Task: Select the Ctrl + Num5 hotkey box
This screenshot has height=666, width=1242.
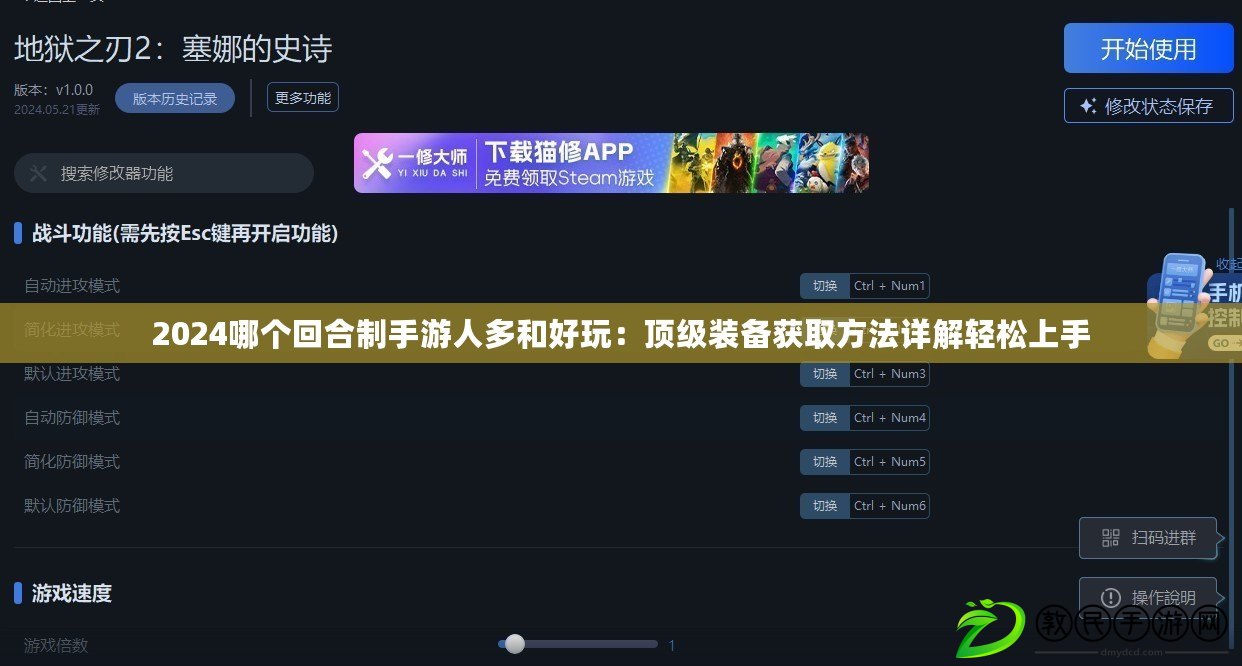Action: (x=890, y=462)
